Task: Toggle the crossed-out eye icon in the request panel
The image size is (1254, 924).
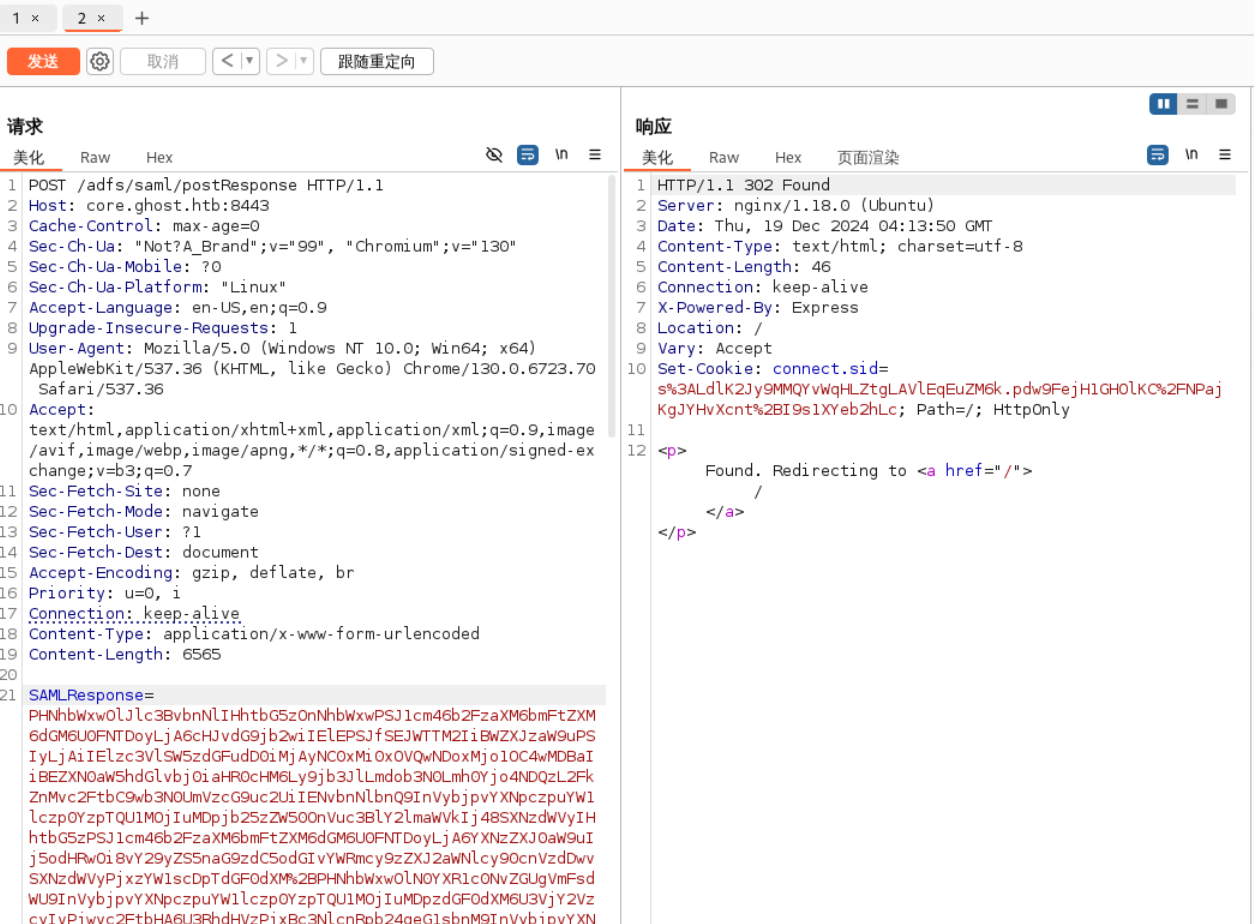Action: coord(494,155)
